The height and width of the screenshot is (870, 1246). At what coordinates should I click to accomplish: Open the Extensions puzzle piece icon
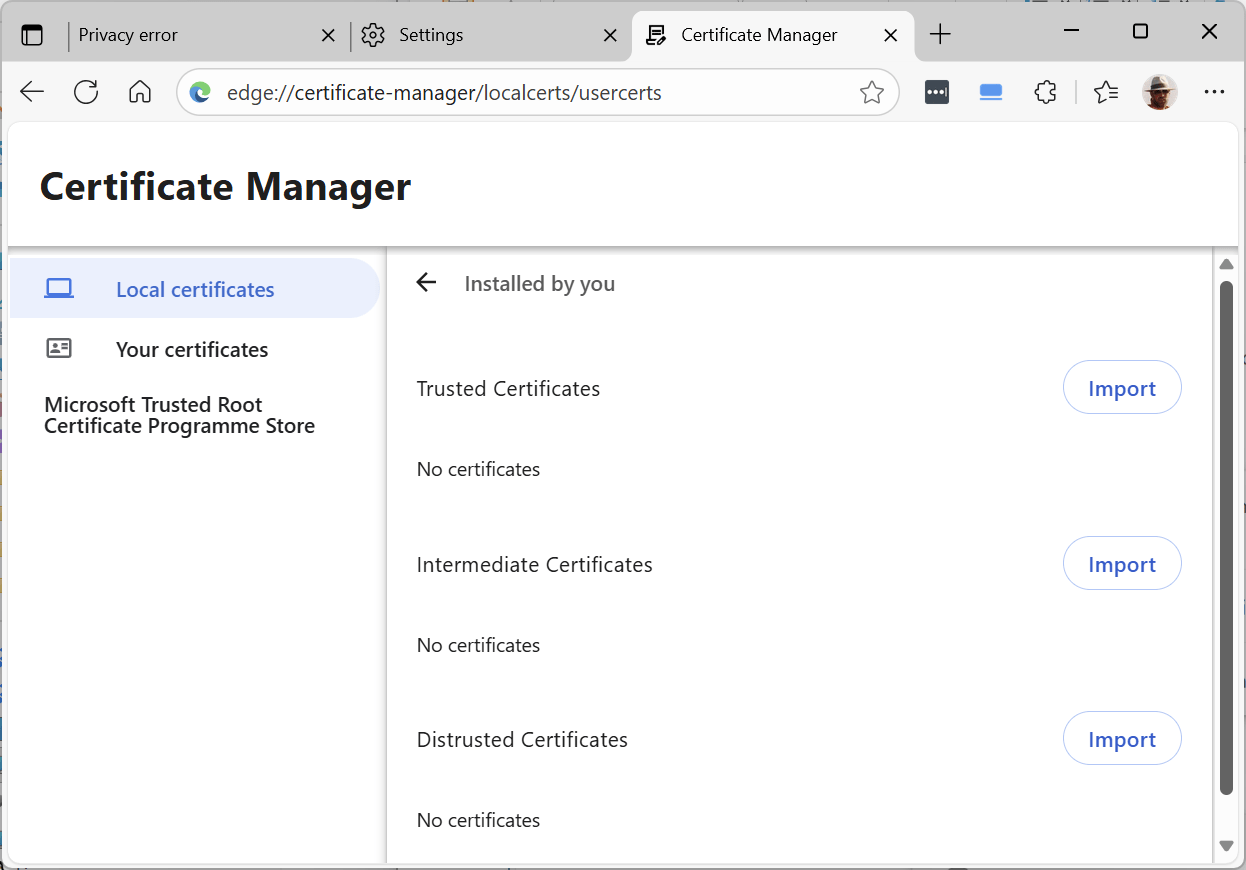click(x=1045, y=93)
